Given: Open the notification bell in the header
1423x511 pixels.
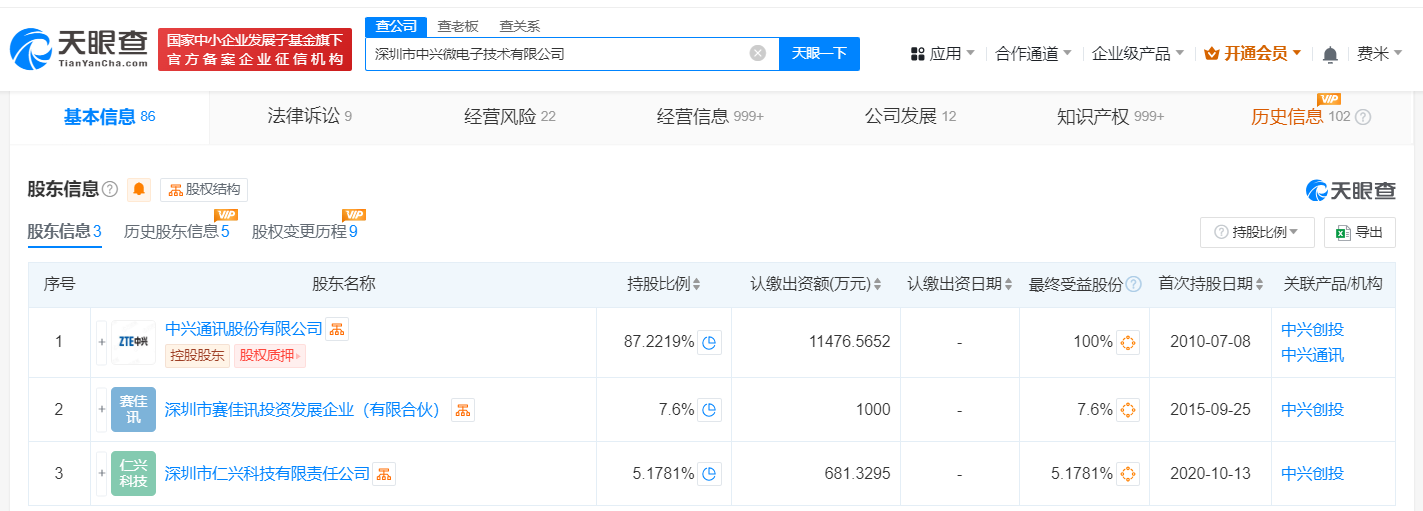Looking at the screenshot, I should (1330, 54).
